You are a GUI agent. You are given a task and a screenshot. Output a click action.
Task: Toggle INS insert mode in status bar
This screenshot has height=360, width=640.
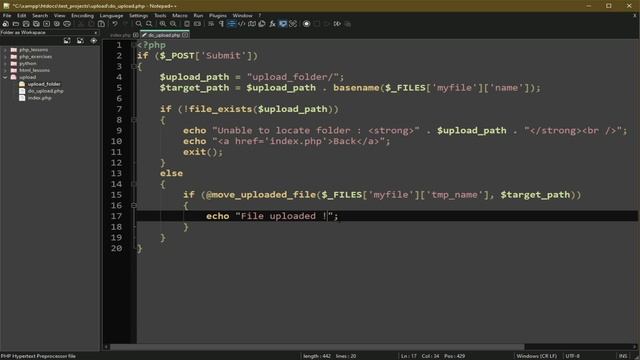click(623, 356)
